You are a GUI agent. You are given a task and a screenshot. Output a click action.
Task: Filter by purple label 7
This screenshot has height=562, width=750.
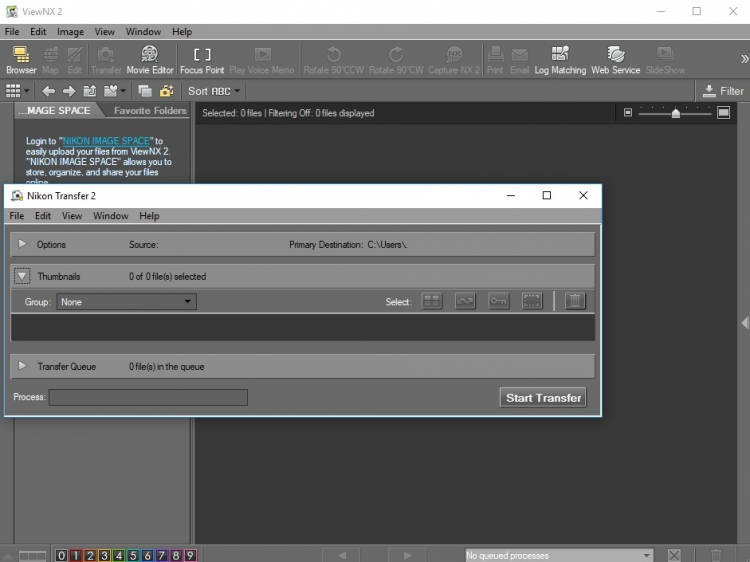coord(162,555)
